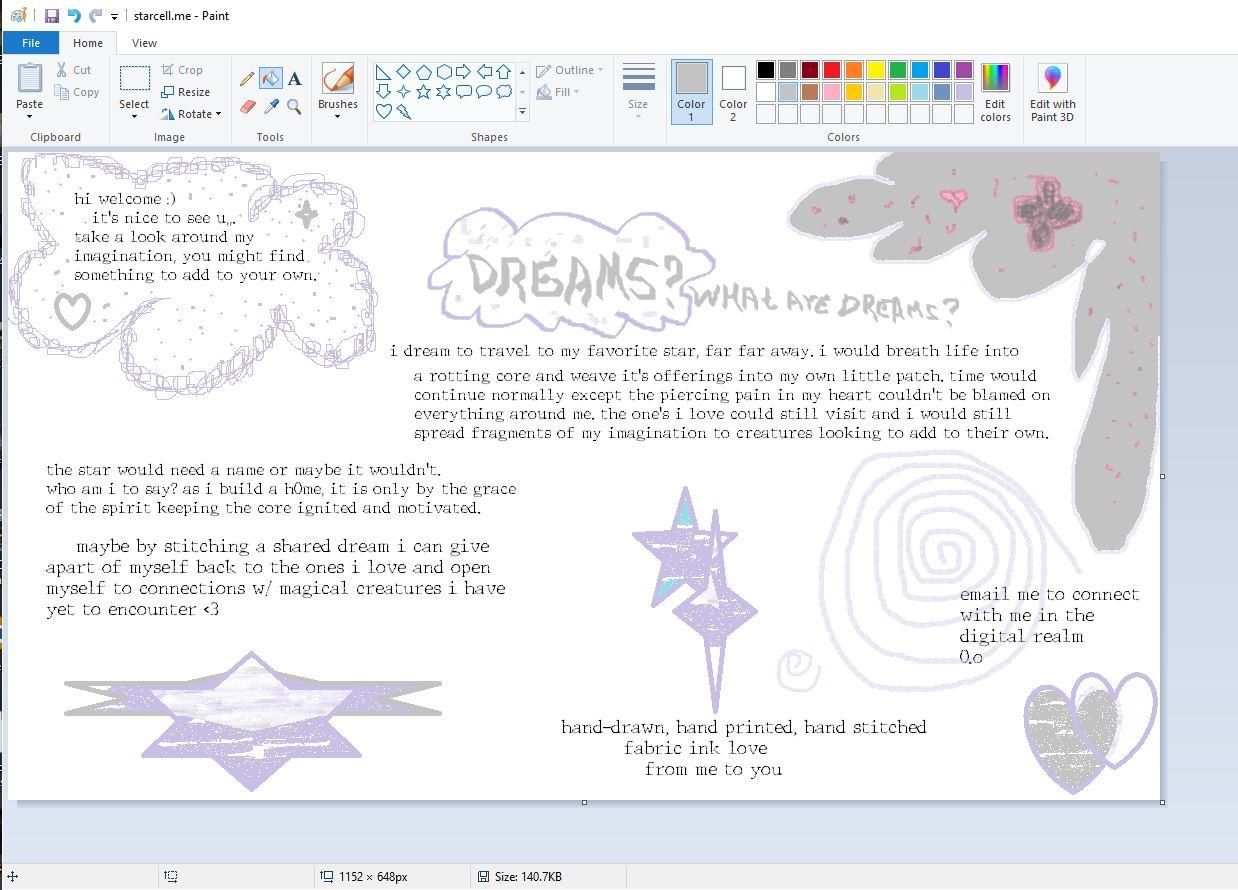Choose the oval callout shape
Image resolution: width=1238 pixels, height=890 pixels.
click(483, 92)
